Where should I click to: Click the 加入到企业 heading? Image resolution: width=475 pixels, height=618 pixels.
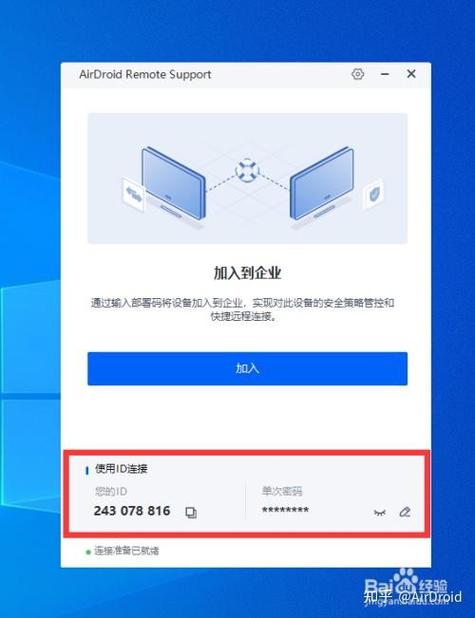(248, 273)
